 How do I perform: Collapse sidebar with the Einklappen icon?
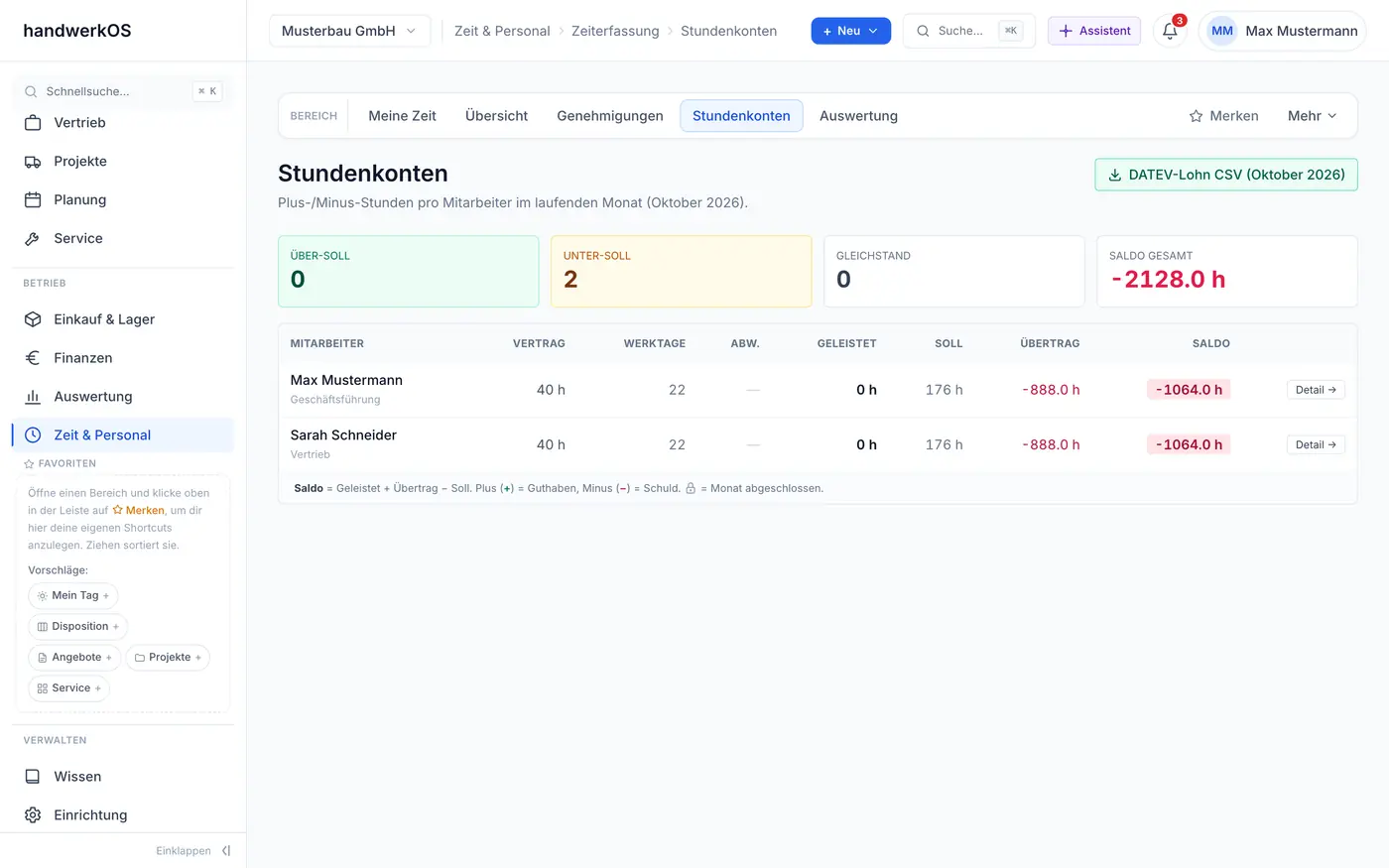[x=226, y=850]
